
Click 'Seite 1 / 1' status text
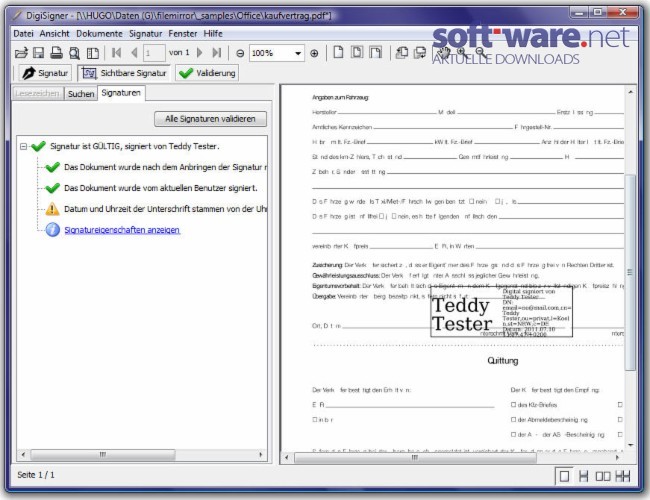tap(36, 475)
